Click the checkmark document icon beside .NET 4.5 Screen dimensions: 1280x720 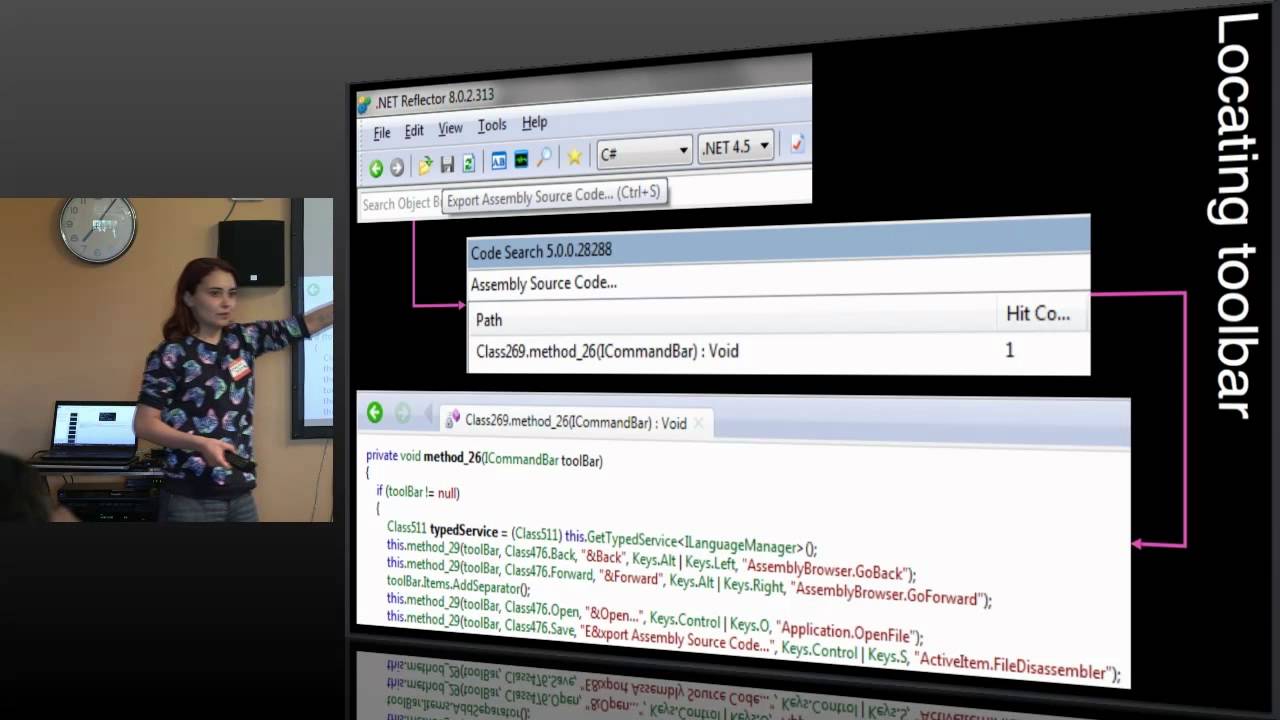pyautogui.click(x=797, y=144)
